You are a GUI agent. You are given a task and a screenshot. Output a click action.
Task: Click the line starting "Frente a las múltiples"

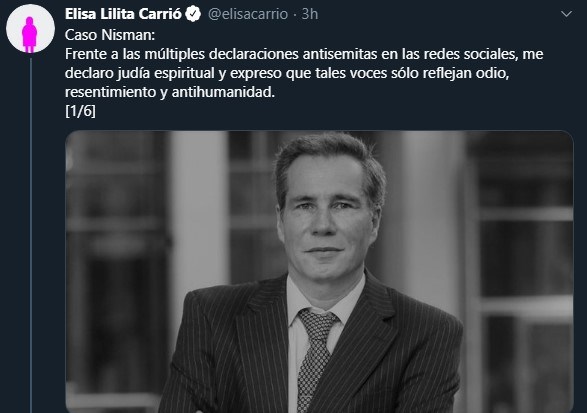pyautogui.click(x=304, y=54)
